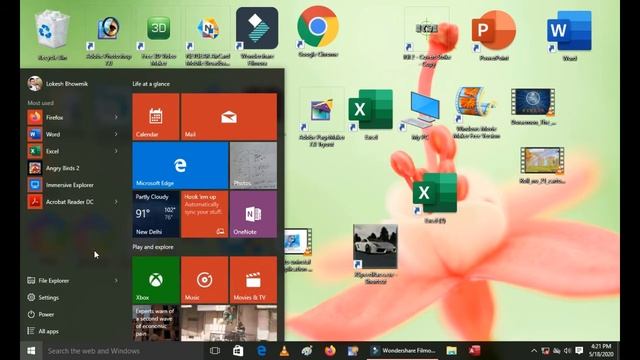Open the Mail tile

click(x=229, y=117)
